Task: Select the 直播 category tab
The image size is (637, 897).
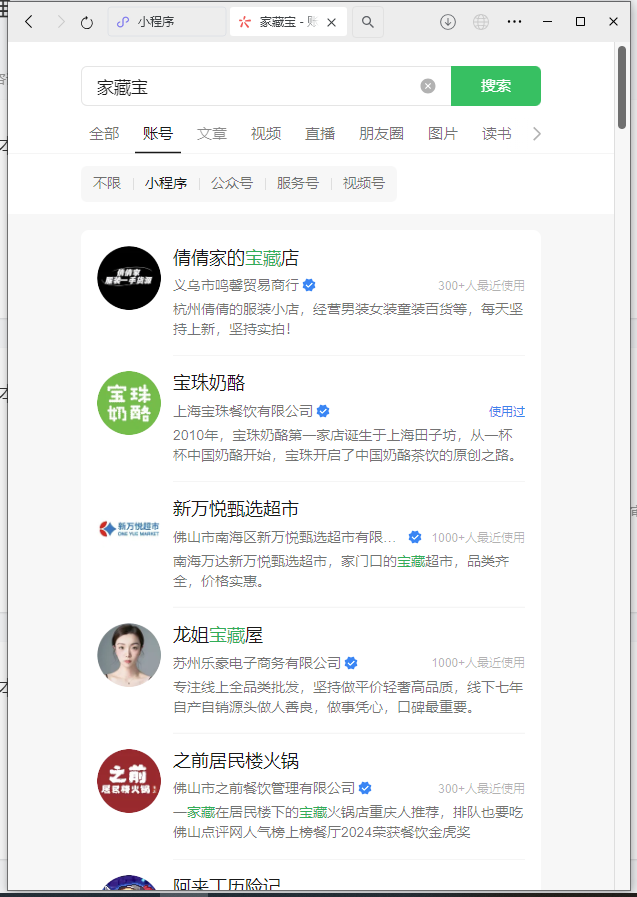Action: 320,134
